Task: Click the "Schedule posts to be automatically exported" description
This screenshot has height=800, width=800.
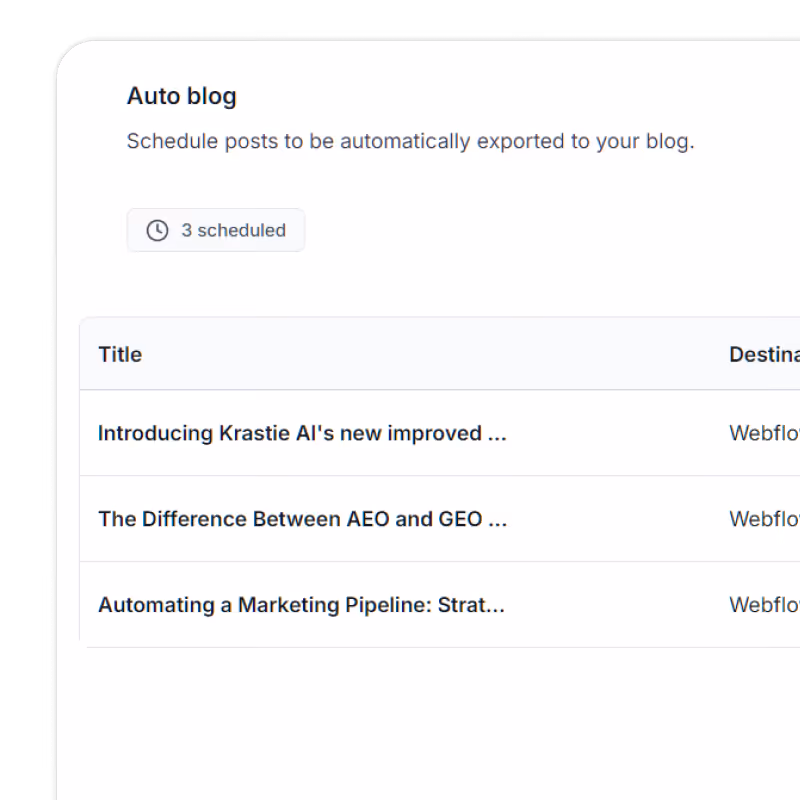Action: pyautogui.click(x=410, y=141)
